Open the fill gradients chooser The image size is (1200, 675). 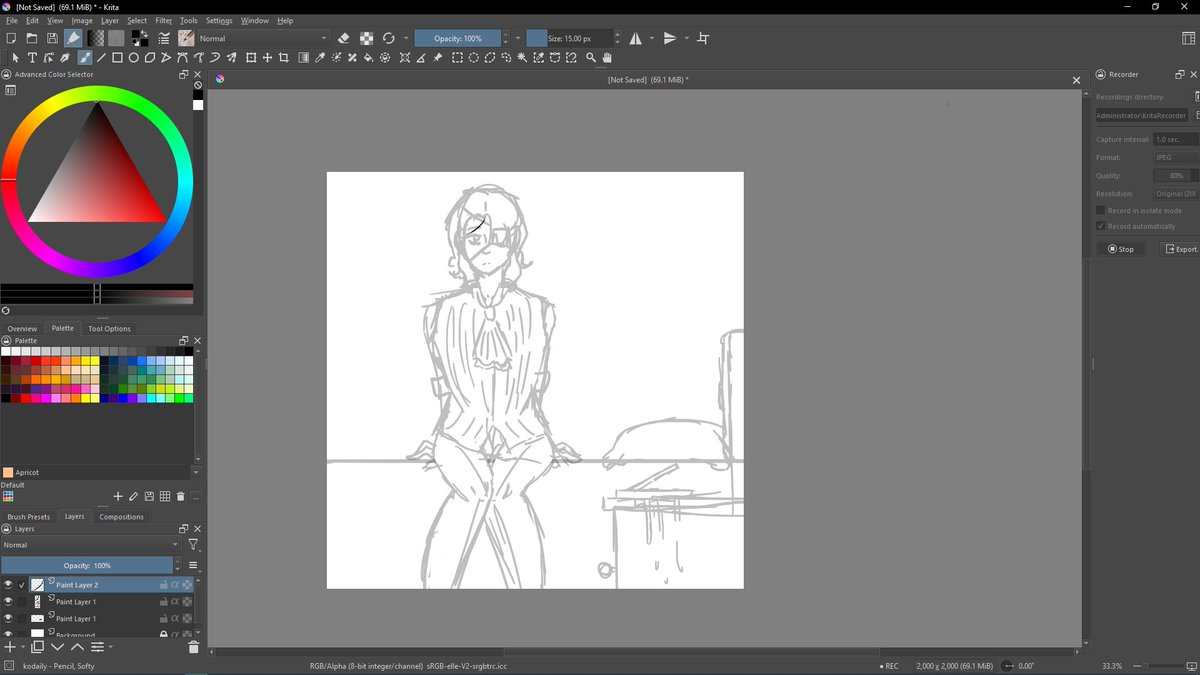[97, 38]
